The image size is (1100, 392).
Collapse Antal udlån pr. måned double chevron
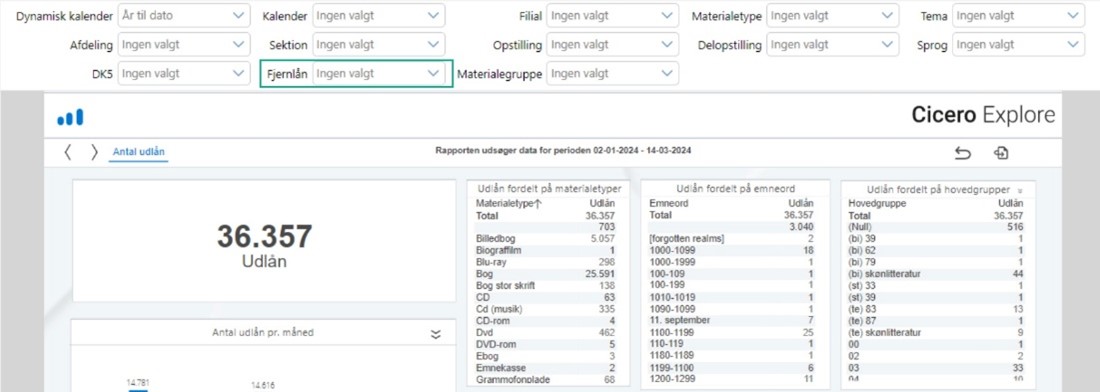tap(436, 334)
